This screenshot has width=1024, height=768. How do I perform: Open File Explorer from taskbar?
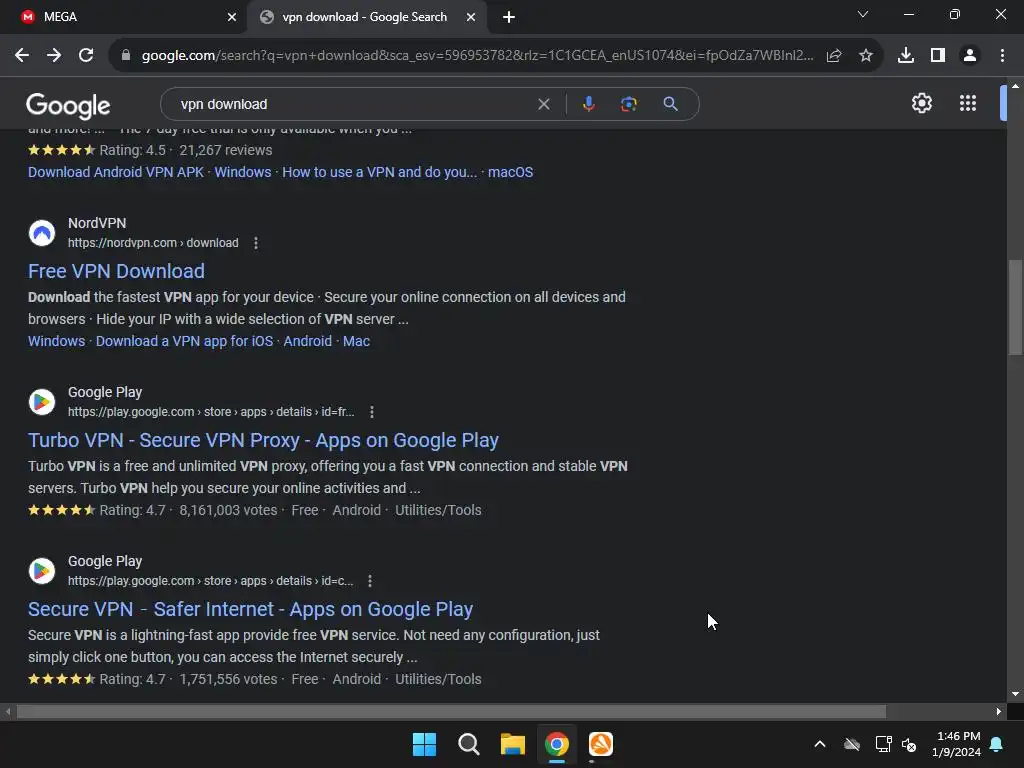[x=513, y=744]
